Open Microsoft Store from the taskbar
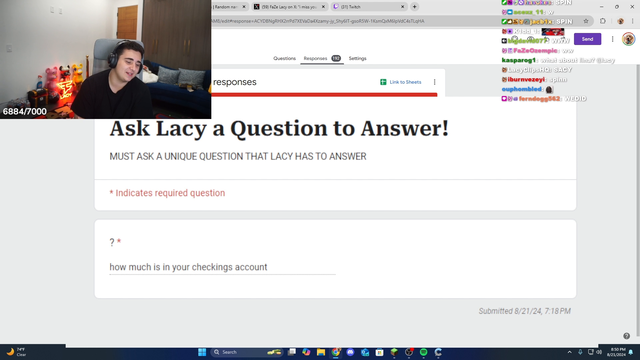Image resolution: width=640 pixels, height=360 pixels. click(380, 352)
